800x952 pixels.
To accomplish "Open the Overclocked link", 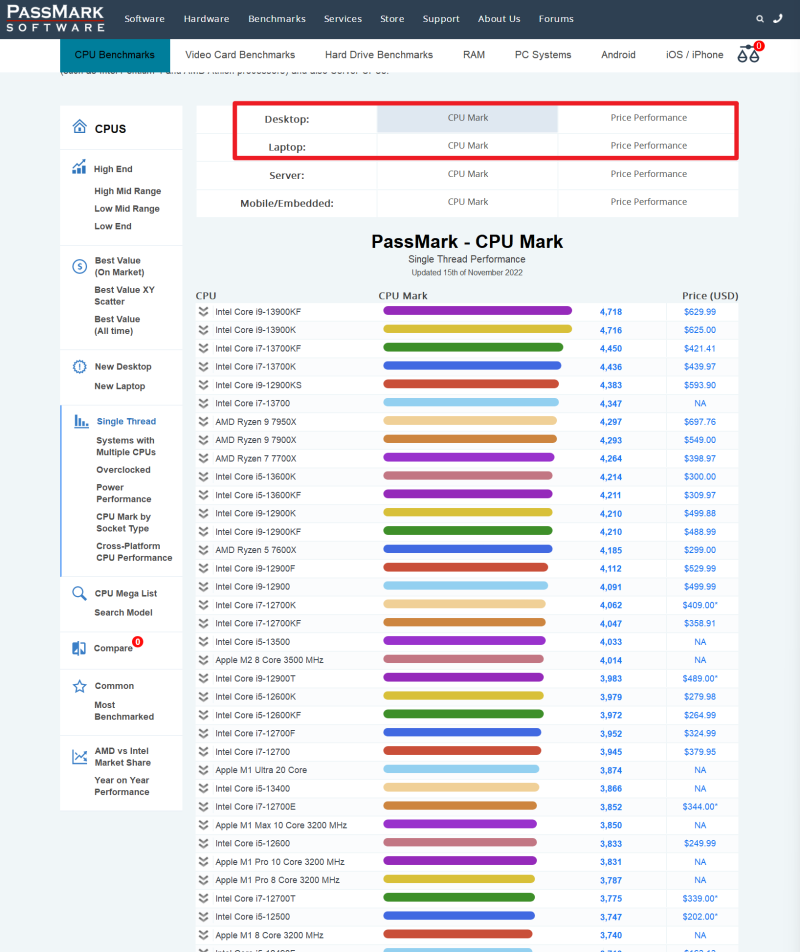I will (123, 470).
